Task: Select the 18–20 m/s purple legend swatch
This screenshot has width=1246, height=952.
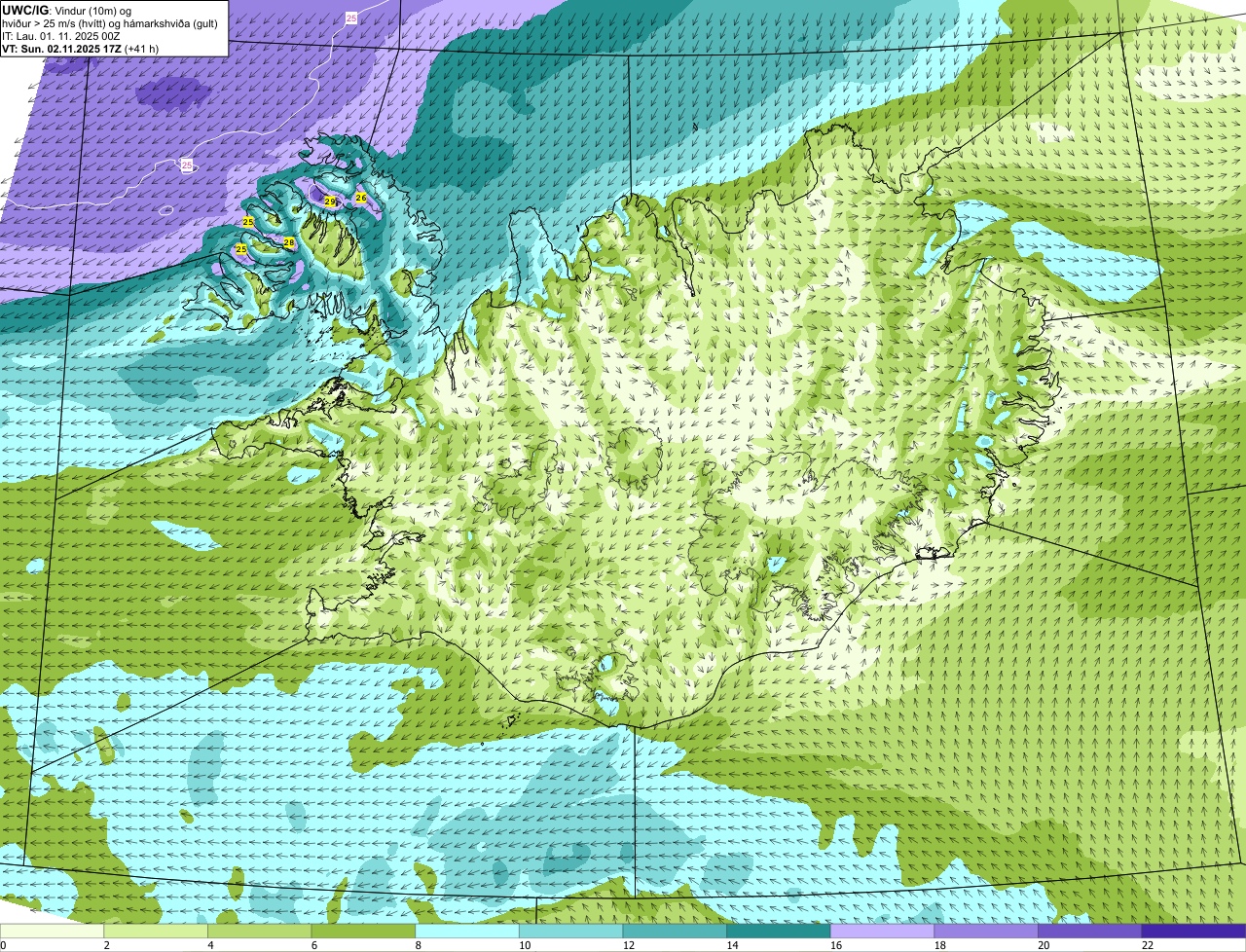Action: pyautogui.click(x=986, y=931)
